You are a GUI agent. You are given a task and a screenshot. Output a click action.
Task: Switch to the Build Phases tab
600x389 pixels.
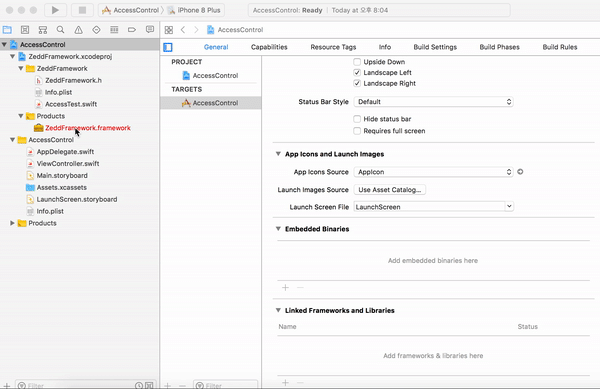point(499,47)
